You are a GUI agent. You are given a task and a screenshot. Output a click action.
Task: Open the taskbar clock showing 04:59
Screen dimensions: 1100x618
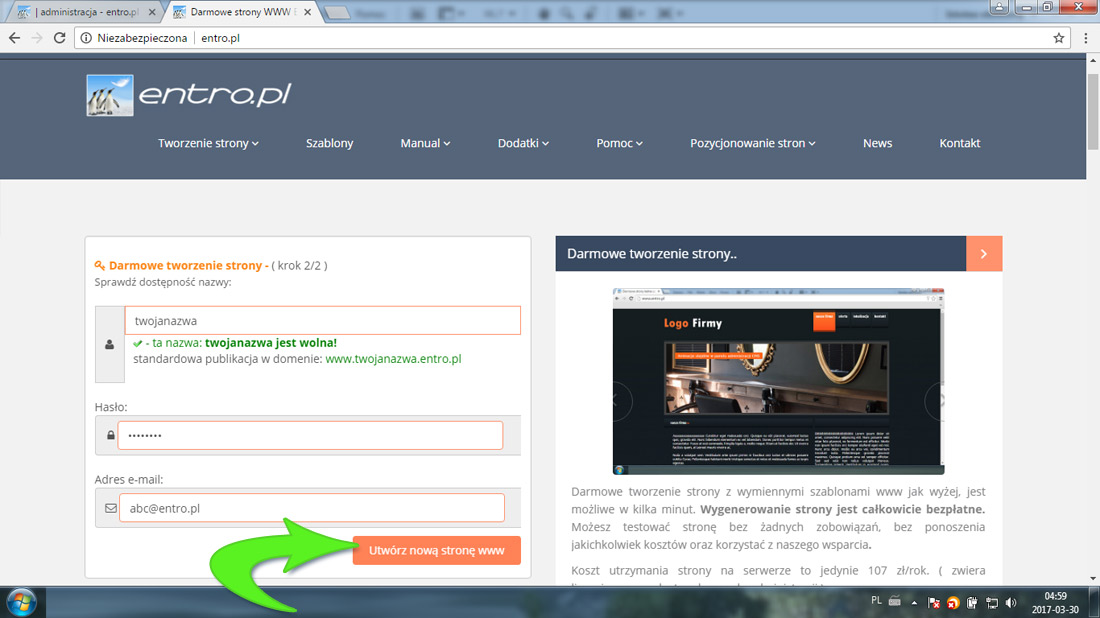[x=1055, y=603]
